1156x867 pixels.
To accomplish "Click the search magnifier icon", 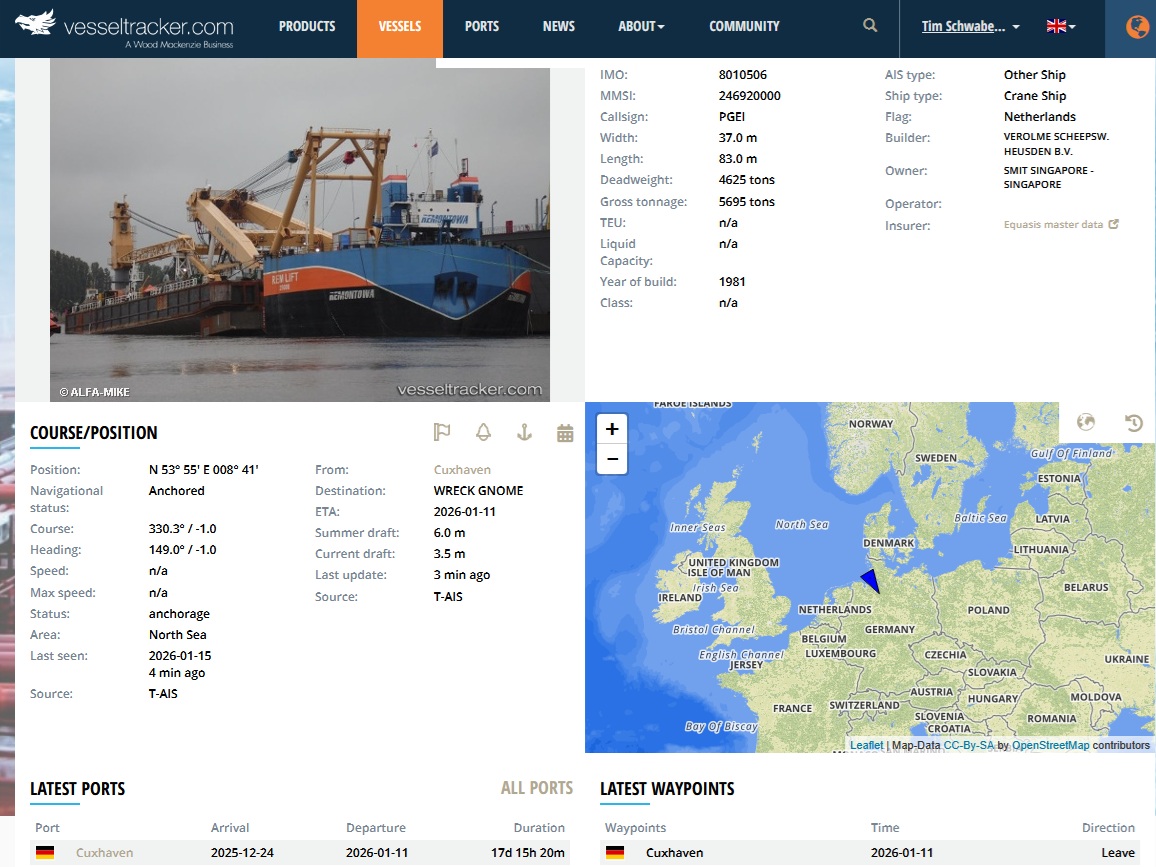I will [x=870, y=26].
